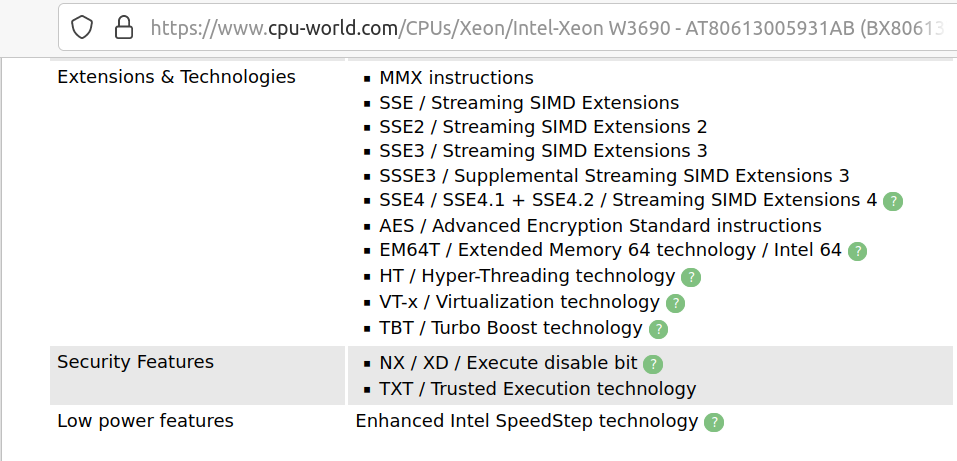Click the padlock site security icon
This screenshot has height=461, width=957.
(123, 26)
